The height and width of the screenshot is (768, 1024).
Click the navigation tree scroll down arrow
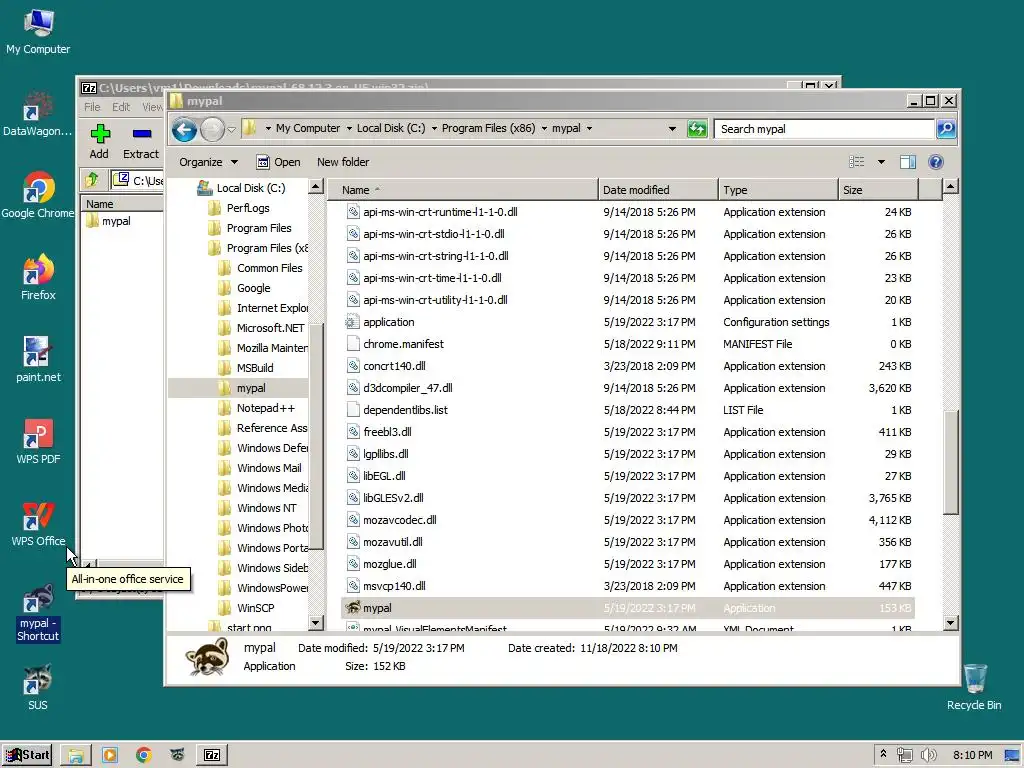coord(315,623)
